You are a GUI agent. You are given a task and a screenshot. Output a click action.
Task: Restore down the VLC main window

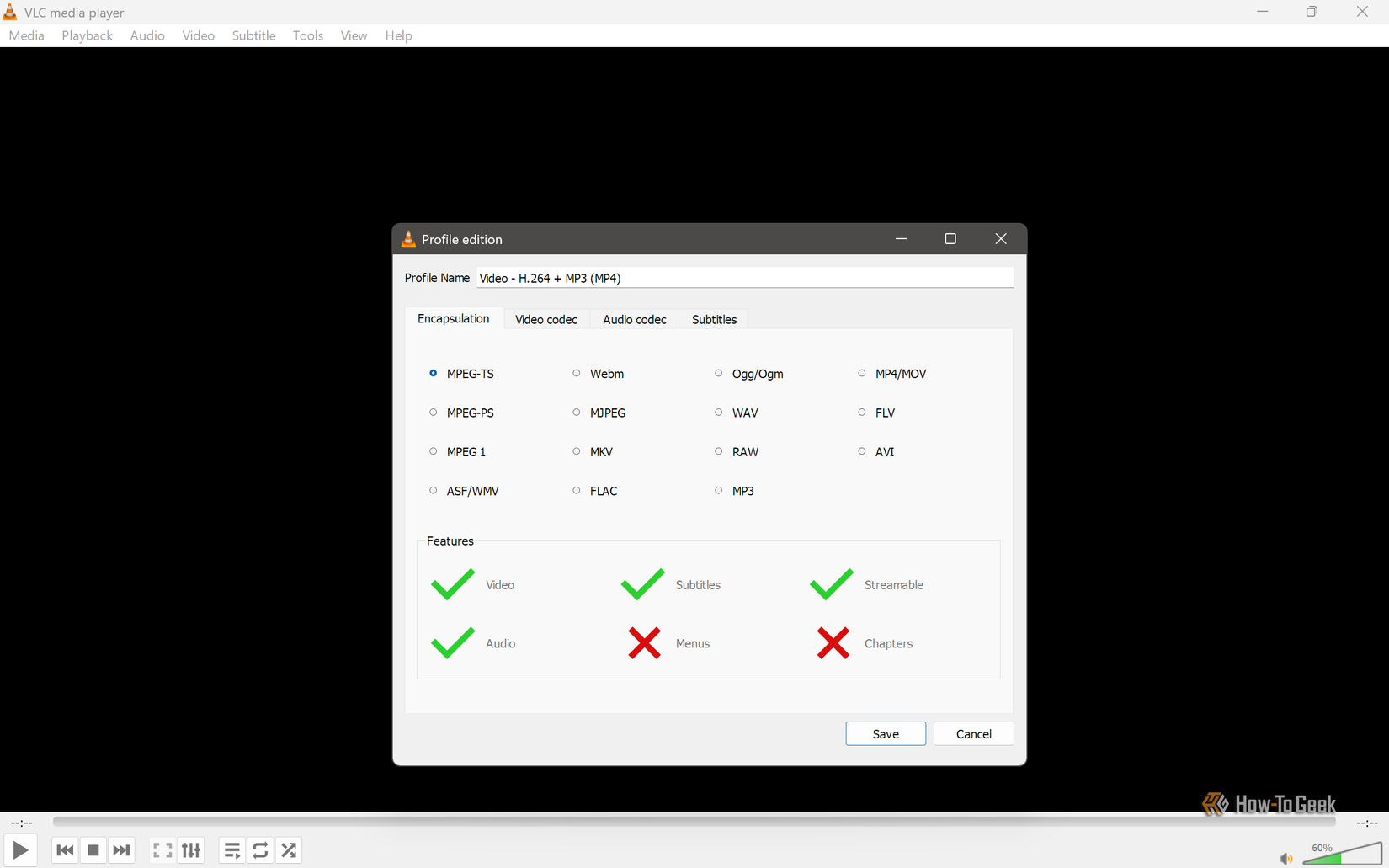click(x=1312, y=12)
